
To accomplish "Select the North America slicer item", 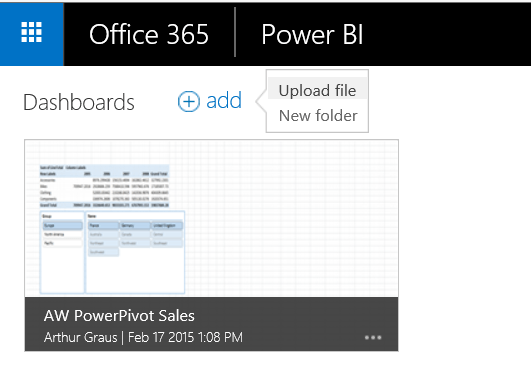I will tap(62, 234).
